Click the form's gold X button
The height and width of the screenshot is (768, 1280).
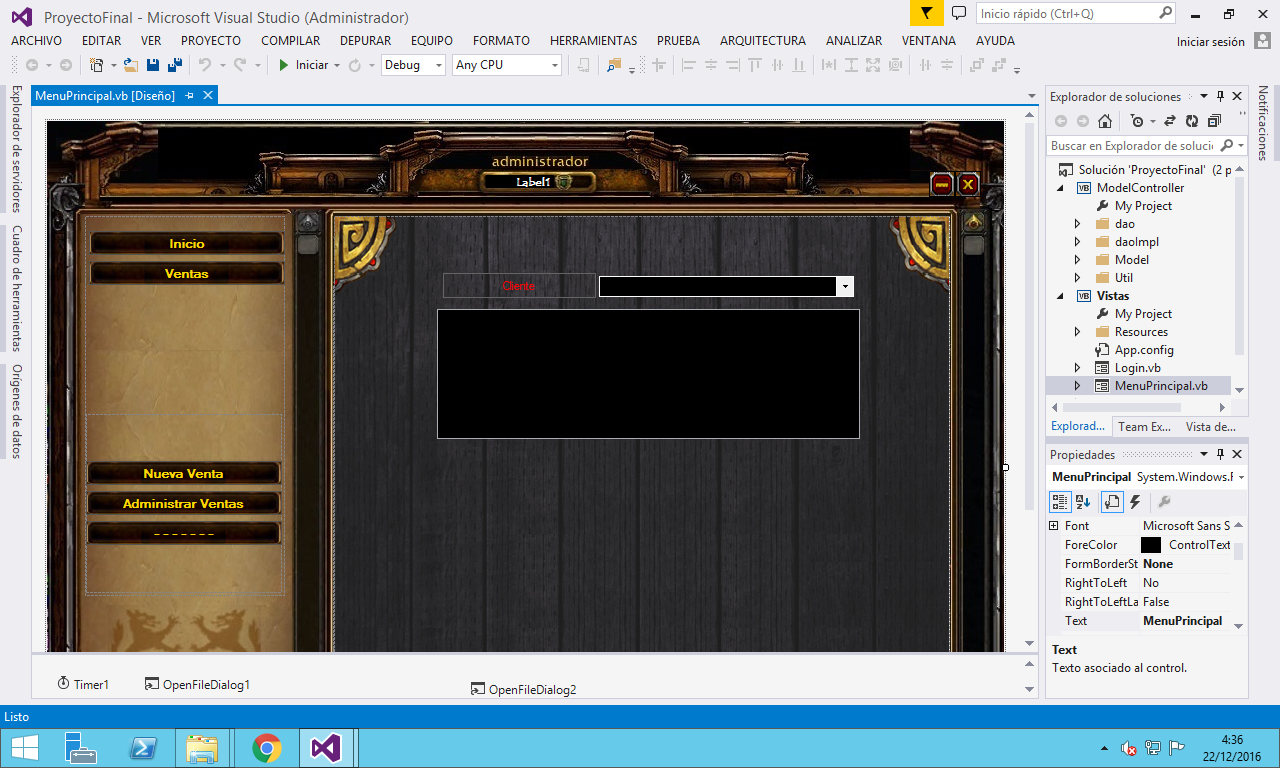(968, 184)
